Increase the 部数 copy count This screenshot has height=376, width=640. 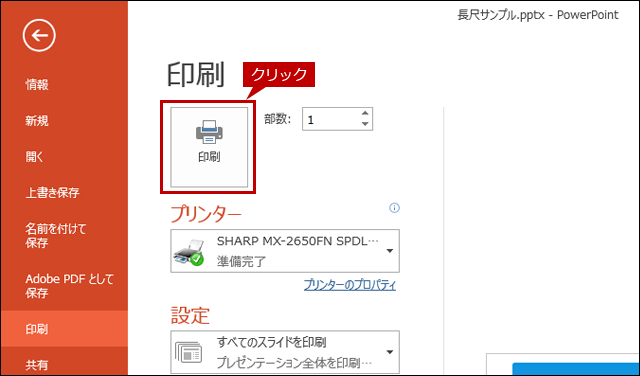(365, 114)
